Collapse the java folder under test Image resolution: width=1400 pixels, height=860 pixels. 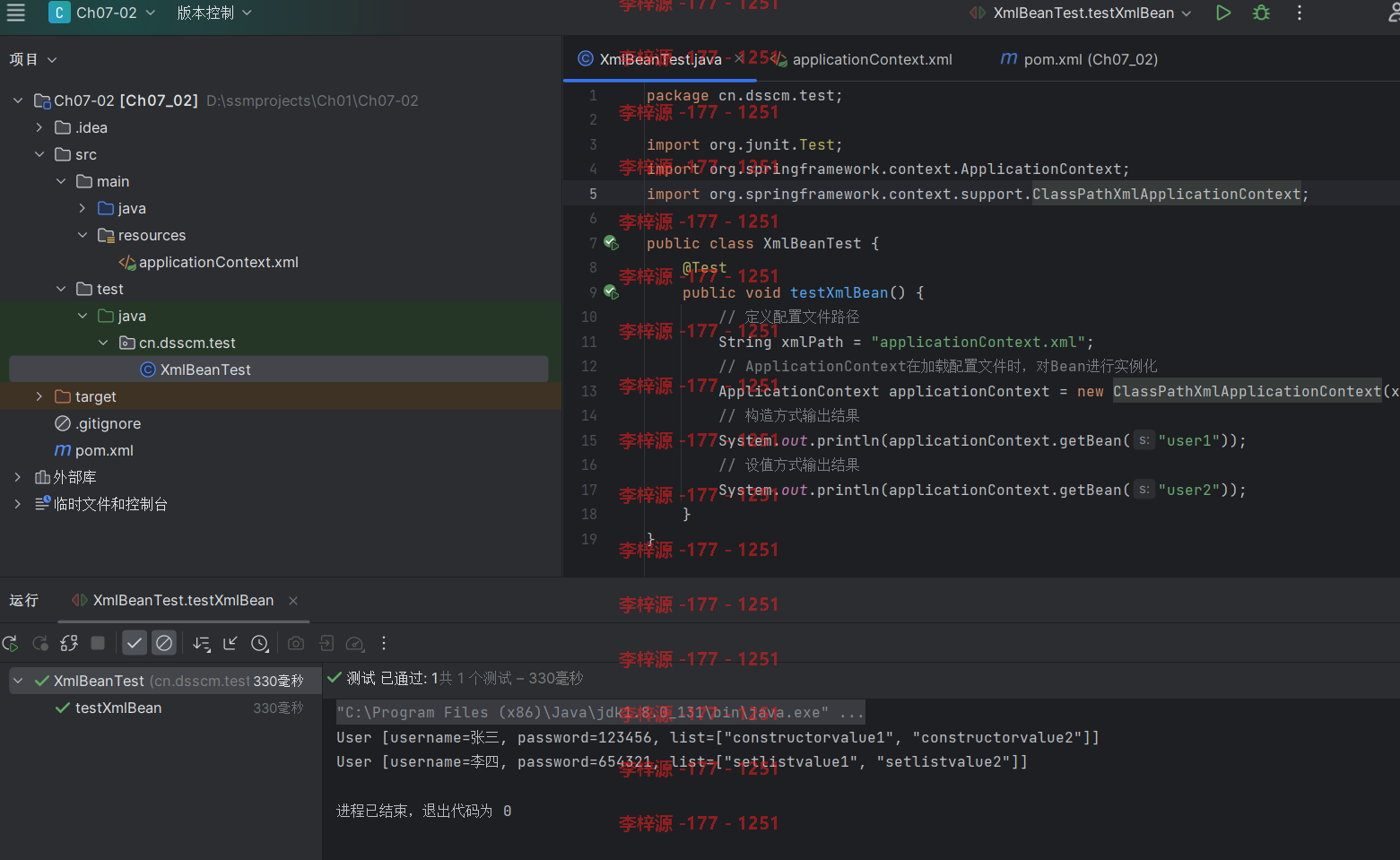click(83, 316)
